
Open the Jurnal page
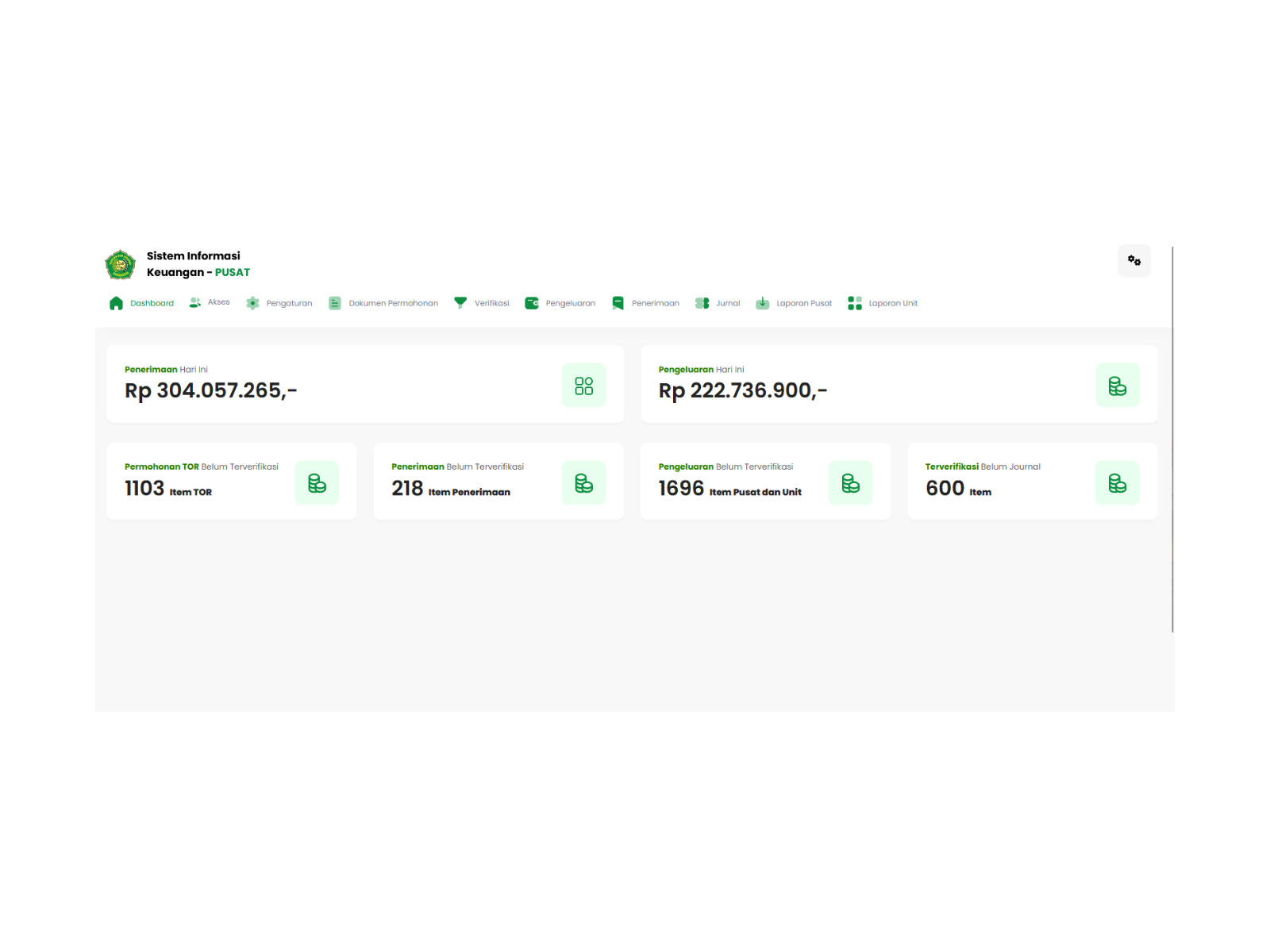point(718,303)
